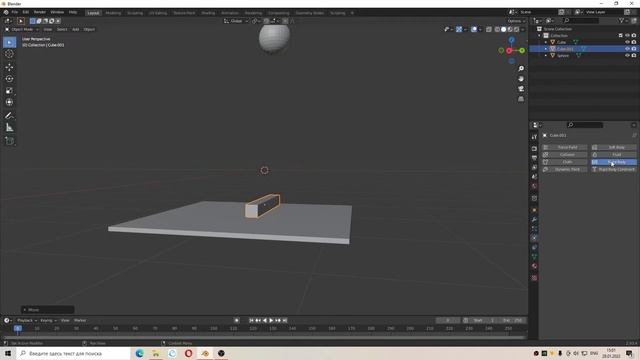Activate the Rotate tool
The width and height of the screenshot is (640, 360).
(x=9, y=79)
